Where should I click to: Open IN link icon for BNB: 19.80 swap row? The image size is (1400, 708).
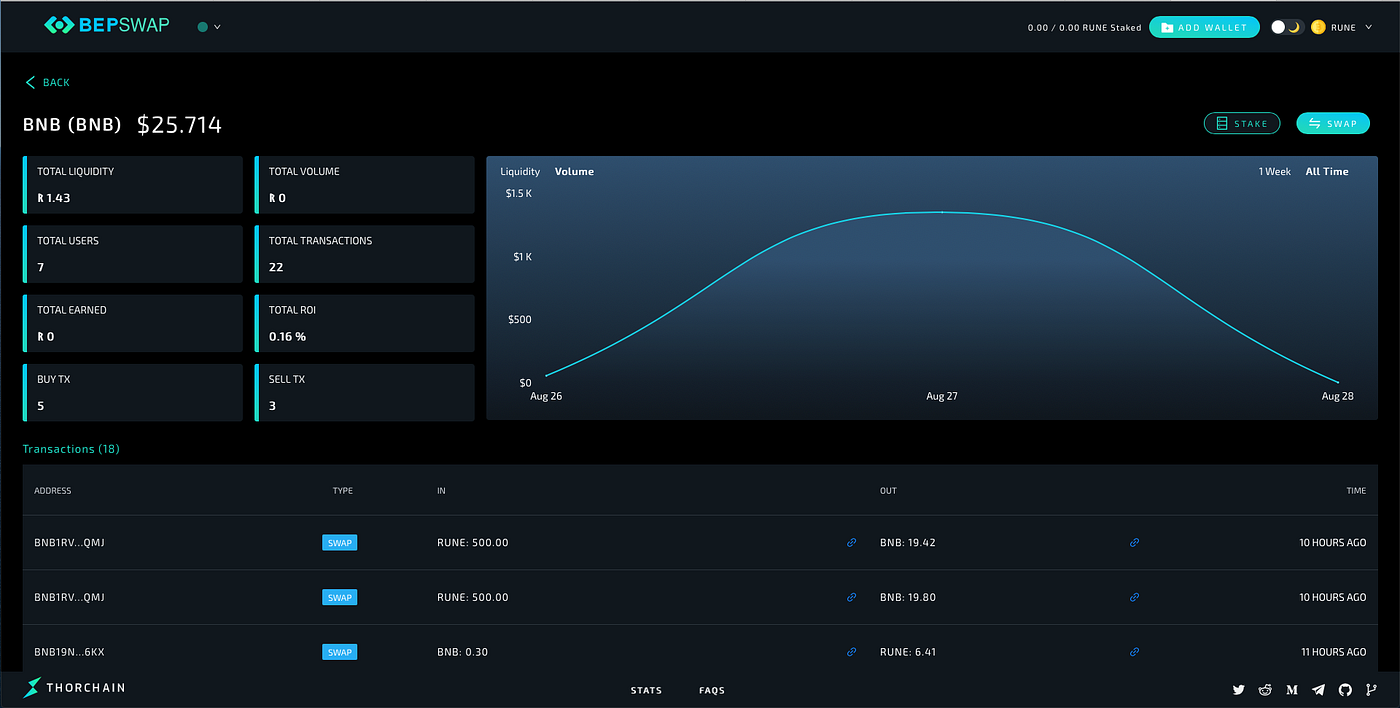[851, 597]
